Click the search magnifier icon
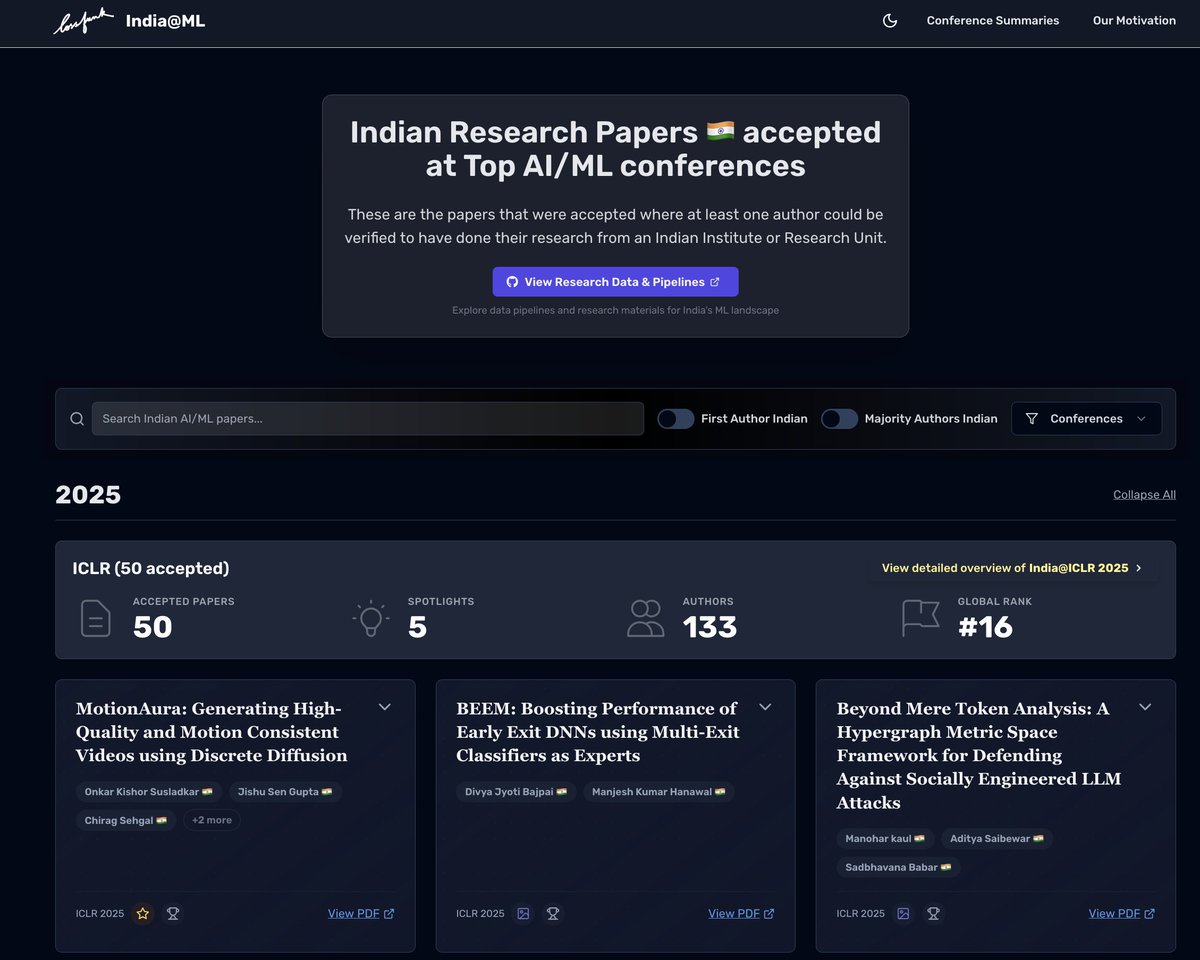Image resolution: width=1200 pixels, height=960 pixels. click(77, 419)
